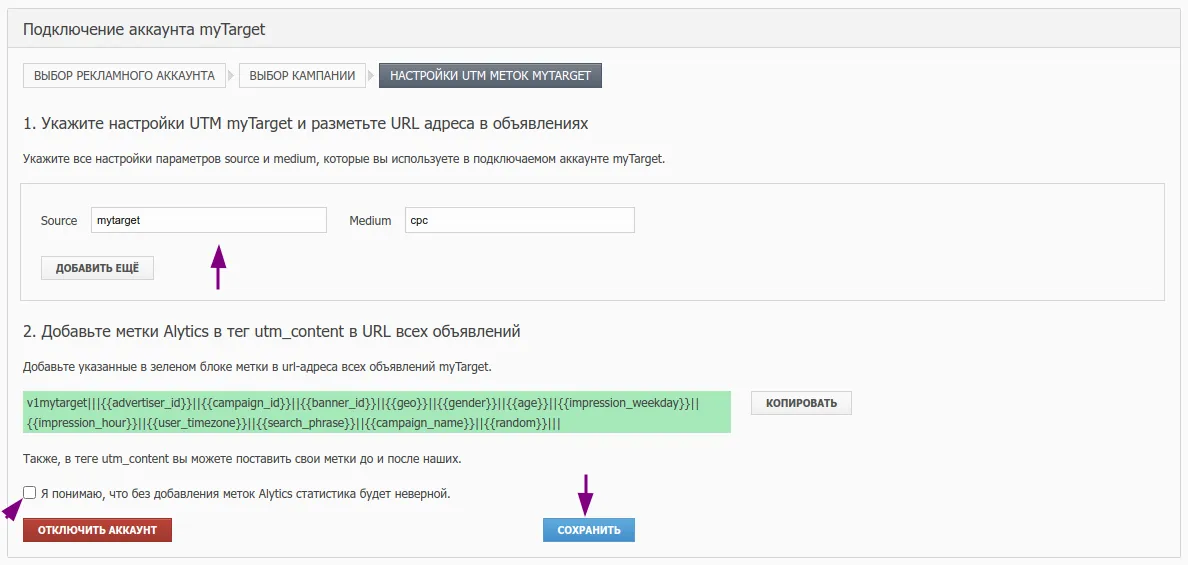1188x565 pixels.
Task: Click text 'Также, в теге utm_content'
Action: click(242, 459)
